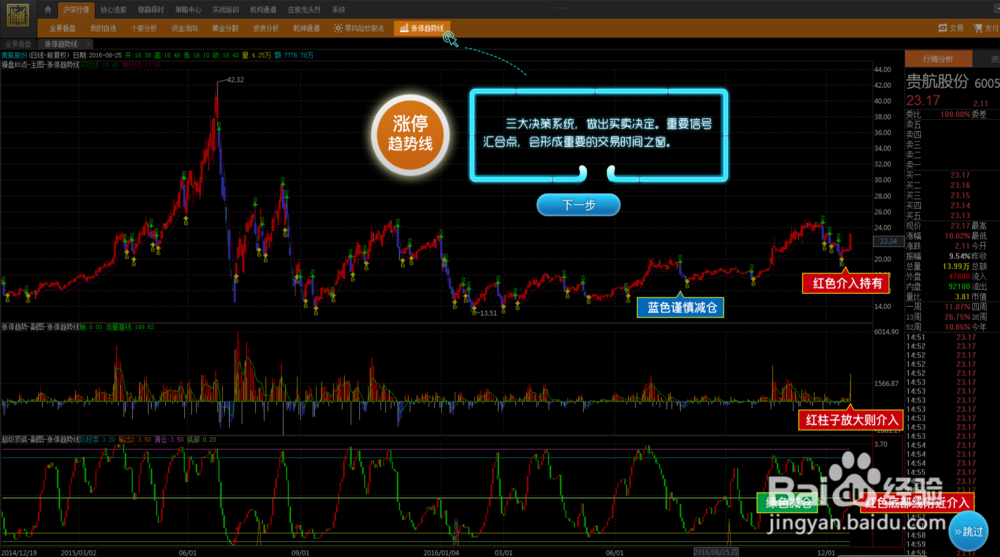Click the 42.32 peak price label
The width and height of the screenshot is (1000, 557).
click(235, 80)
